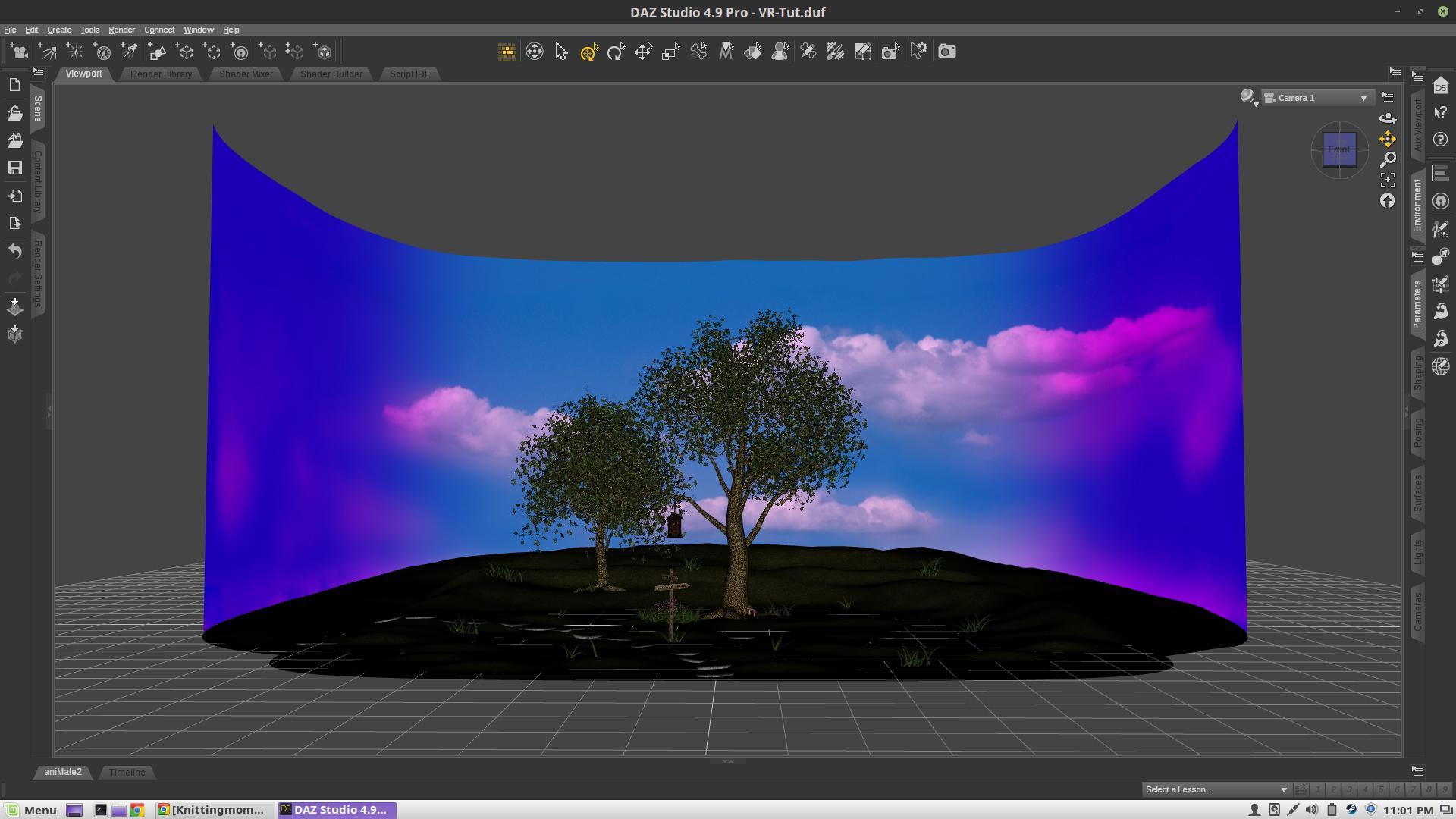Click the Render camera icon in toolbar
This screenshot has height=819, width=1456.
(x=946, y=52)
